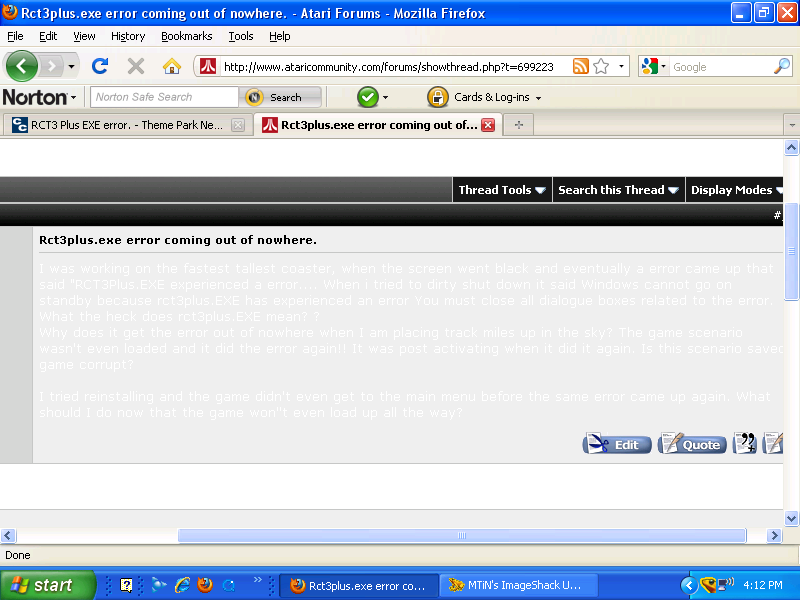Viewport: 800px width, 600px height.
Task: Click the vertical scrollbar thumb
Action: coord(791,252)
